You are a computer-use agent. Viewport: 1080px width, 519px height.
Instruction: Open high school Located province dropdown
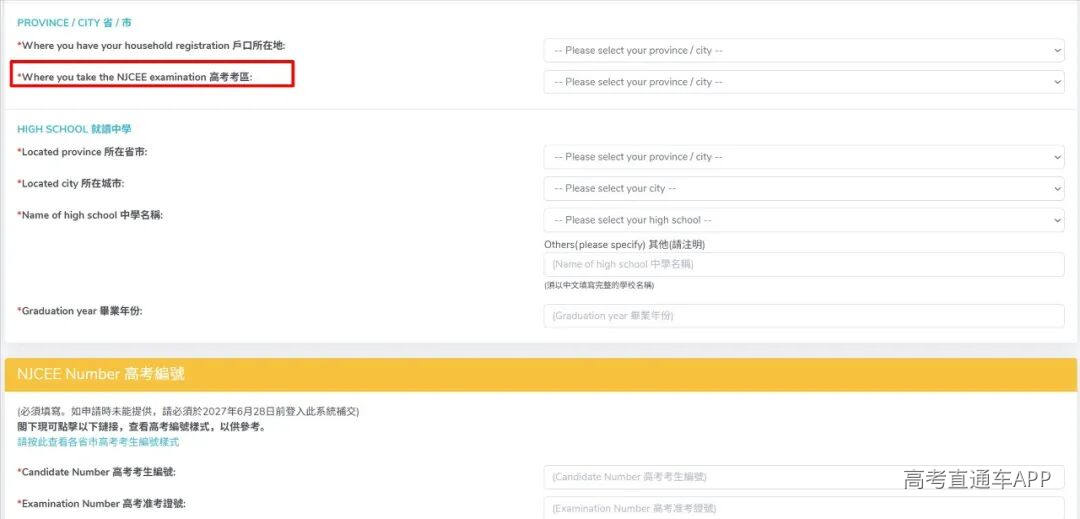tap(804, 157)
